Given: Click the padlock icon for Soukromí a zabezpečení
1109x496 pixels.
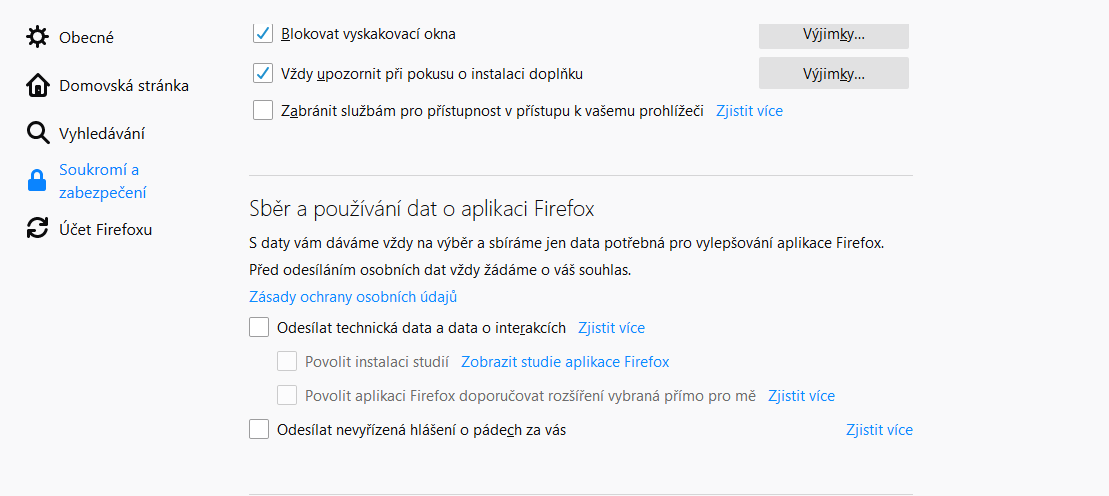Looking at the screenshot, I should click(37, 181).
